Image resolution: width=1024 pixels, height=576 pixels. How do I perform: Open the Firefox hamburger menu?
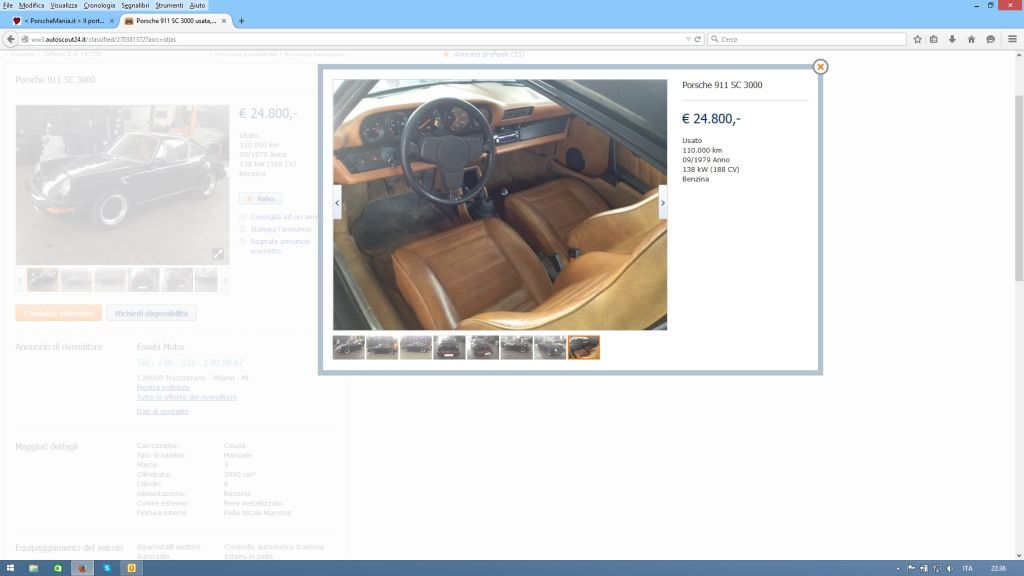coord(1012,39)
